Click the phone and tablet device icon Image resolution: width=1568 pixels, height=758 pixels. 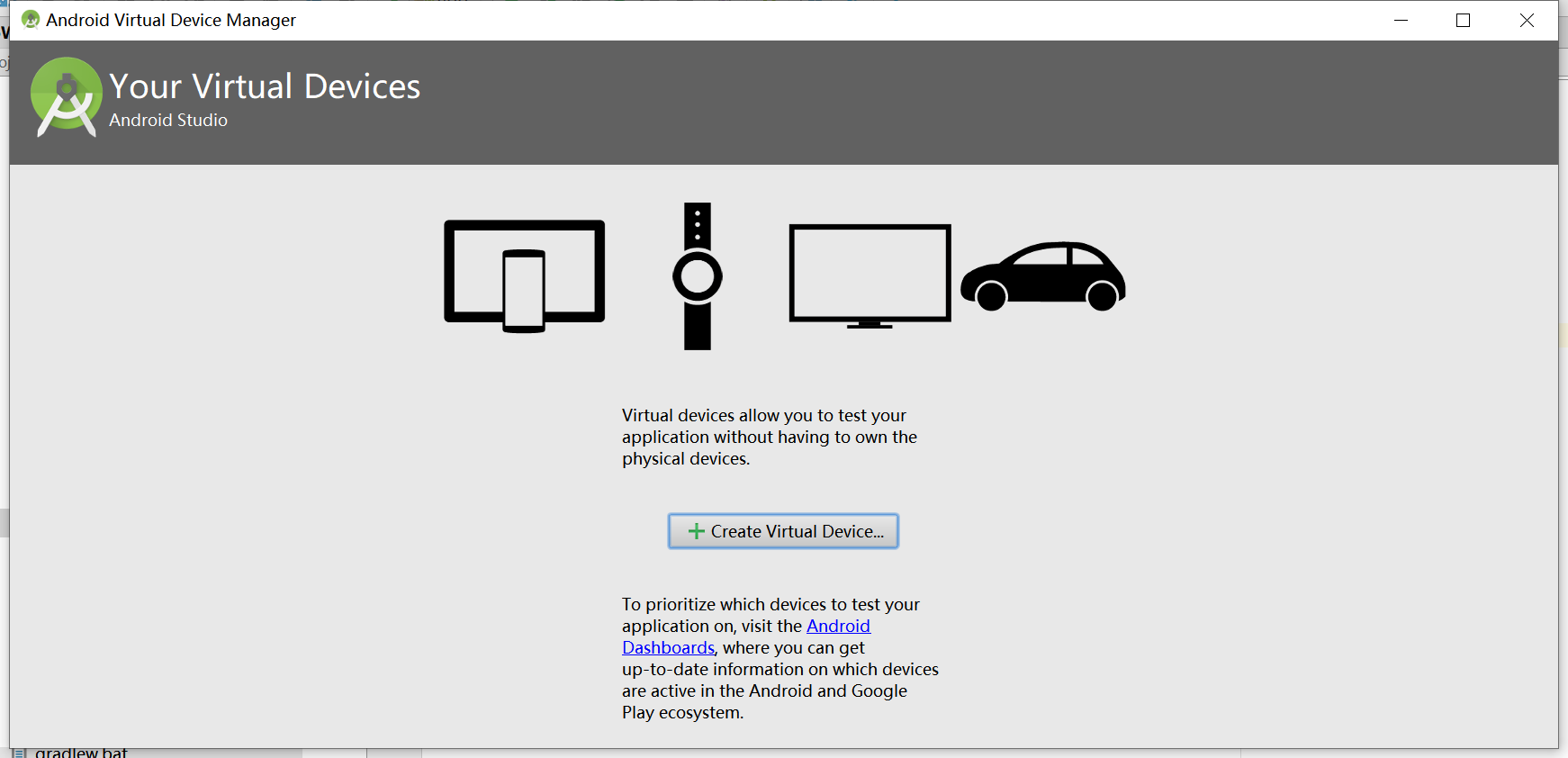click(x=525, y=276)
